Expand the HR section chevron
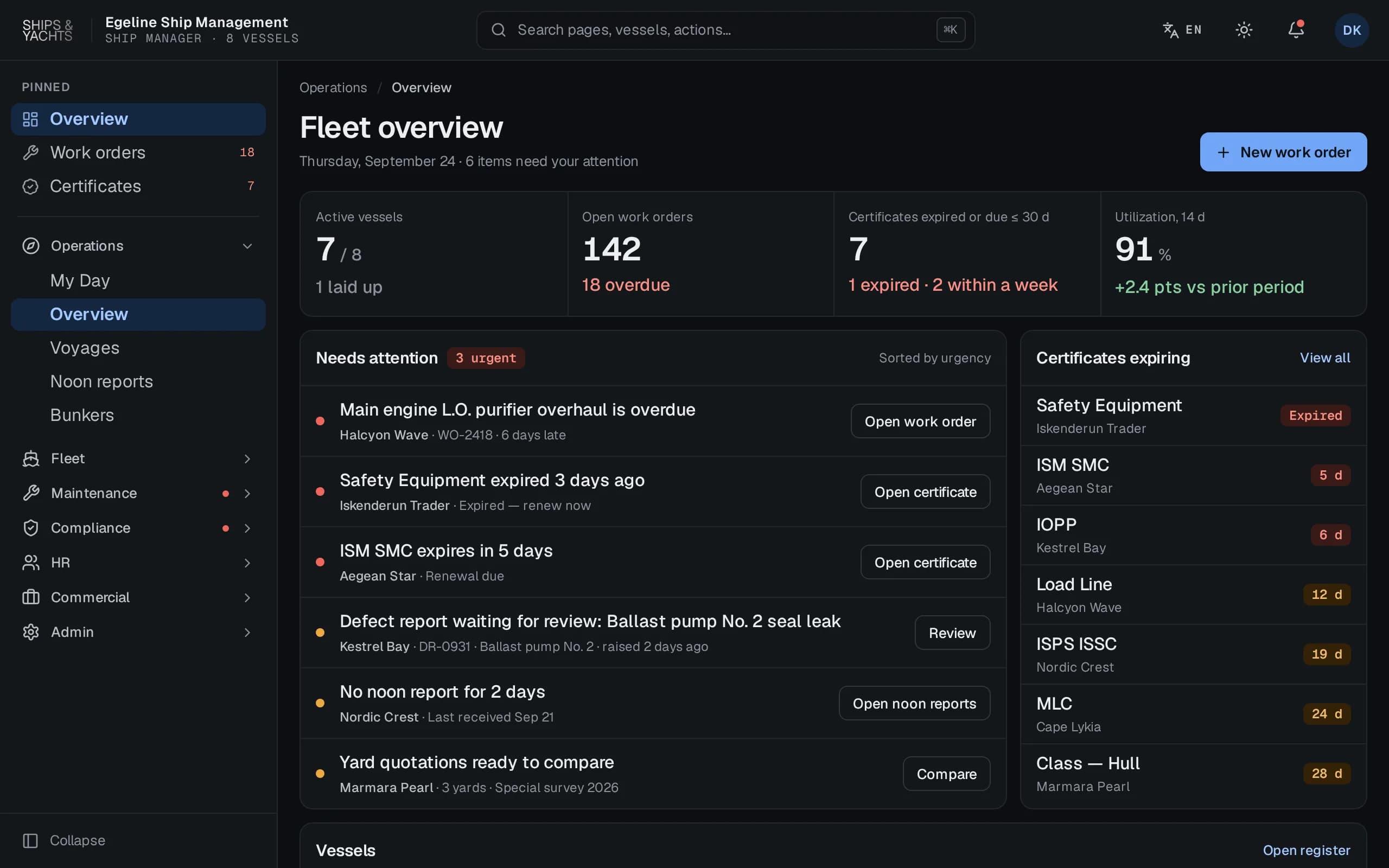The width and height of the screenshot is (1389, 868). [x=247, y=563]
